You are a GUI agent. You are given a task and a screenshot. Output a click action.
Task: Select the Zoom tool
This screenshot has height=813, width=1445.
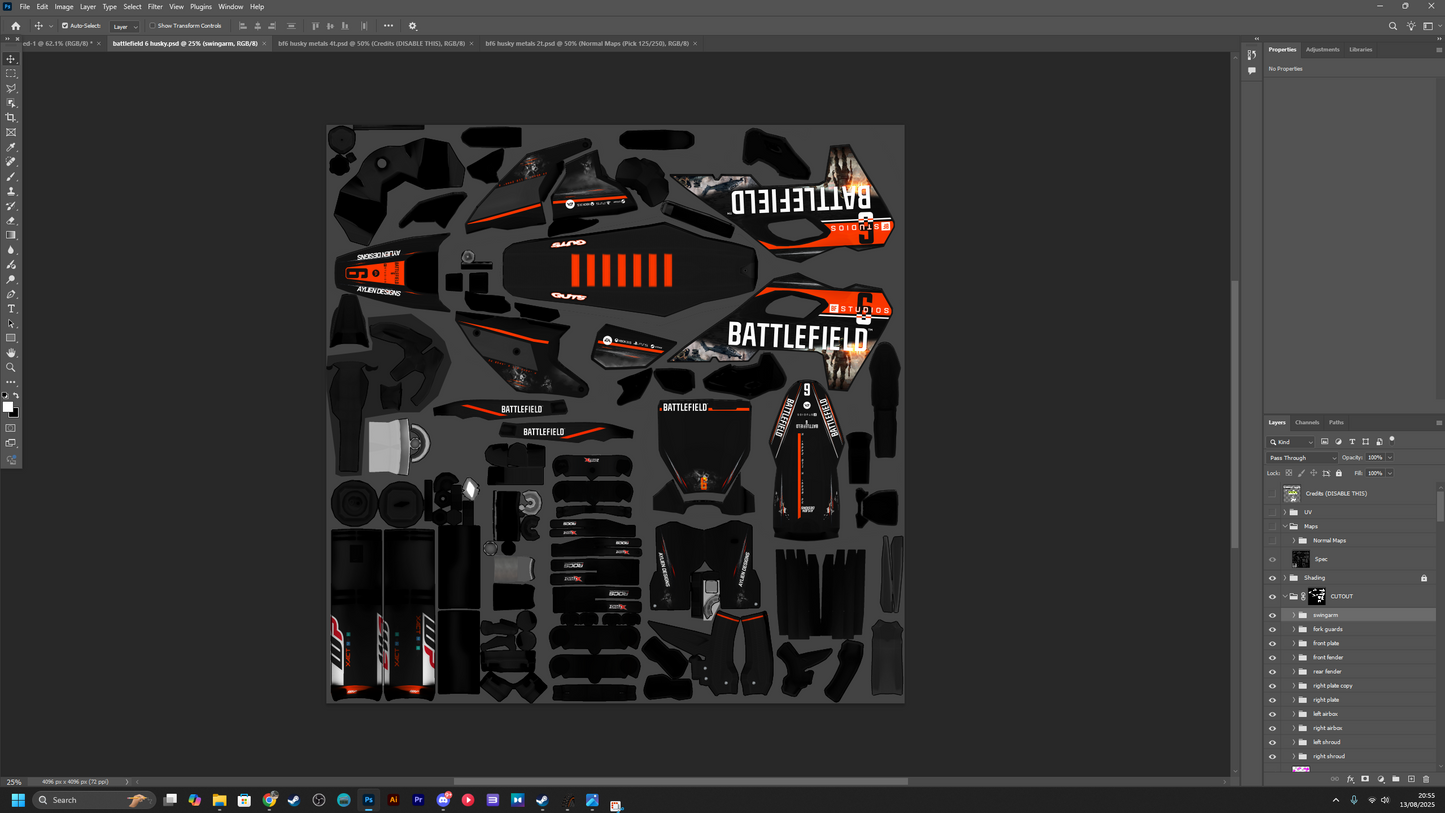(11, 367)
